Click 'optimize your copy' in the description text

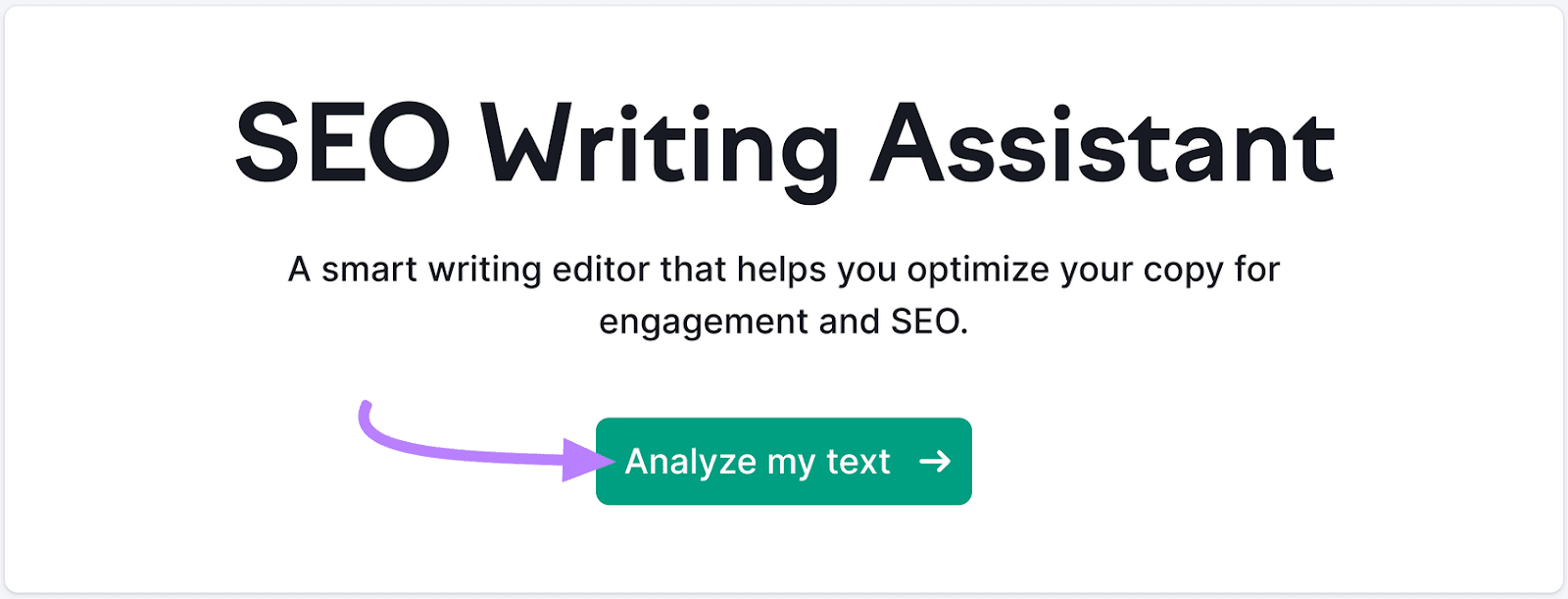[x=1063, y=270]
